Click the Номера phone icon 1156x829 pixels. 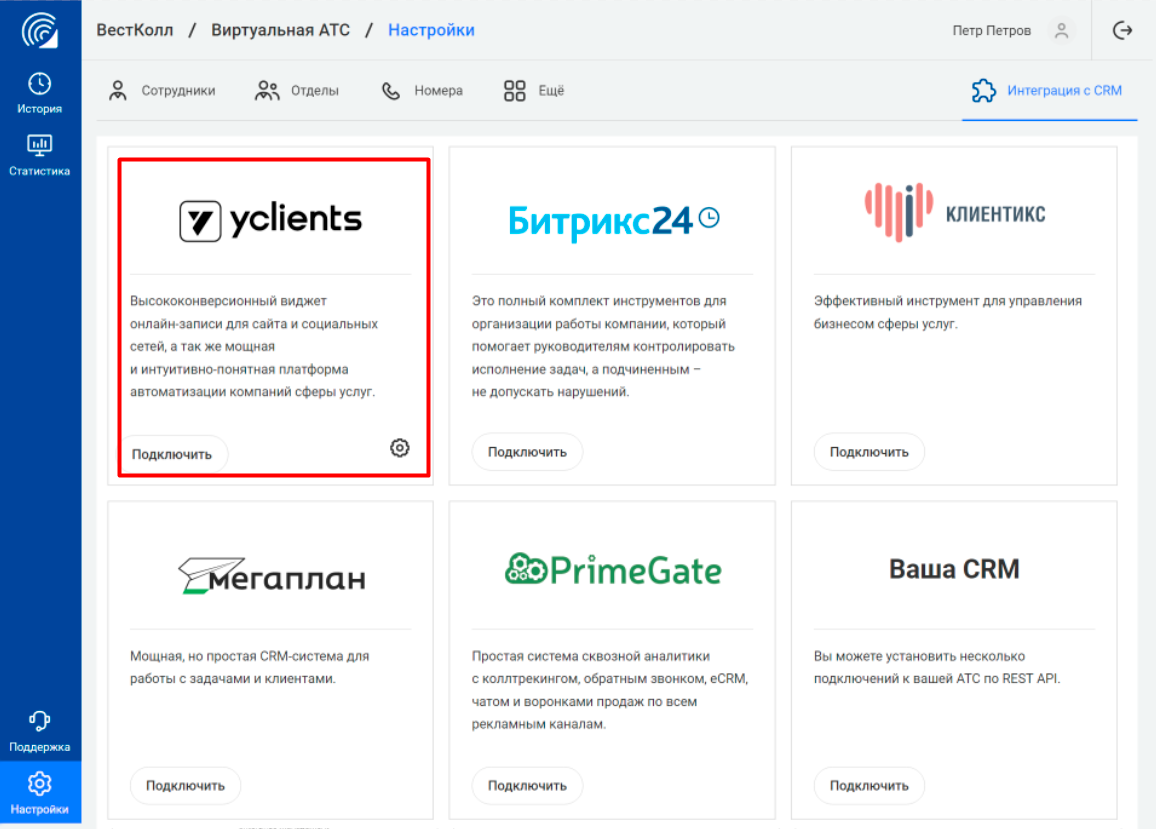click(391, 91)
